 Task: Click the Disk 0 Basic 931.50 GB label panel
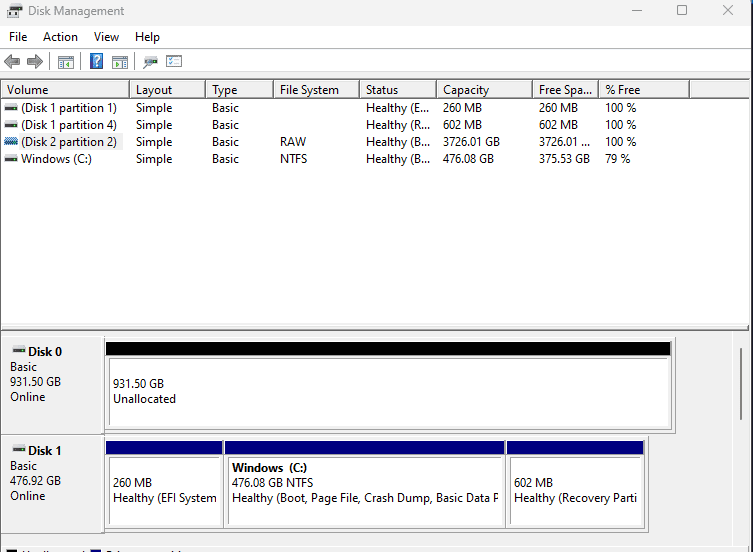[x=52, y=384]
